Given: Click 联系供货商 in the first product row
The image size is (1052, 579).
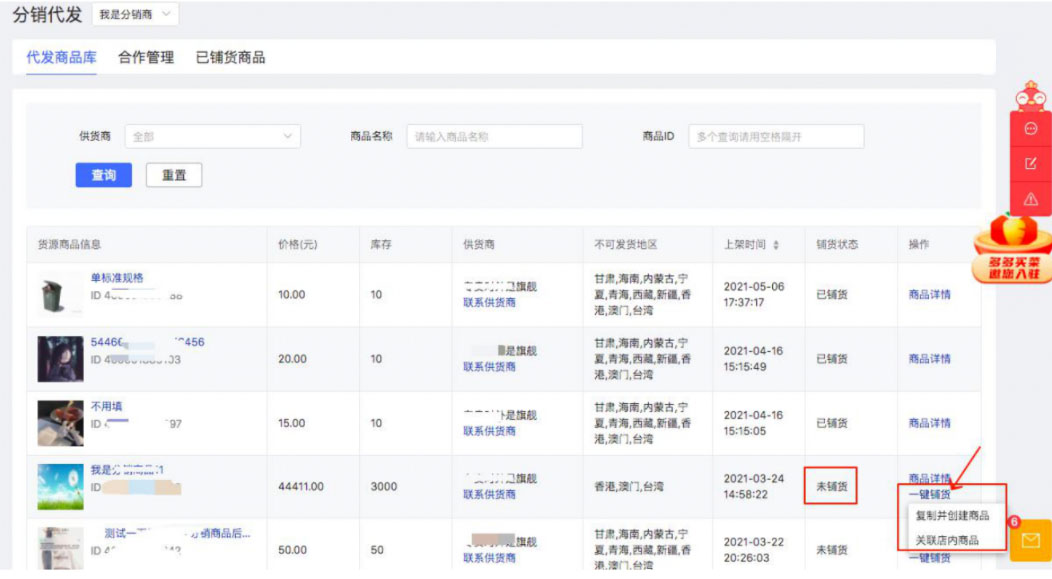Looking at the screenshot, I should [x=491, y=305].
